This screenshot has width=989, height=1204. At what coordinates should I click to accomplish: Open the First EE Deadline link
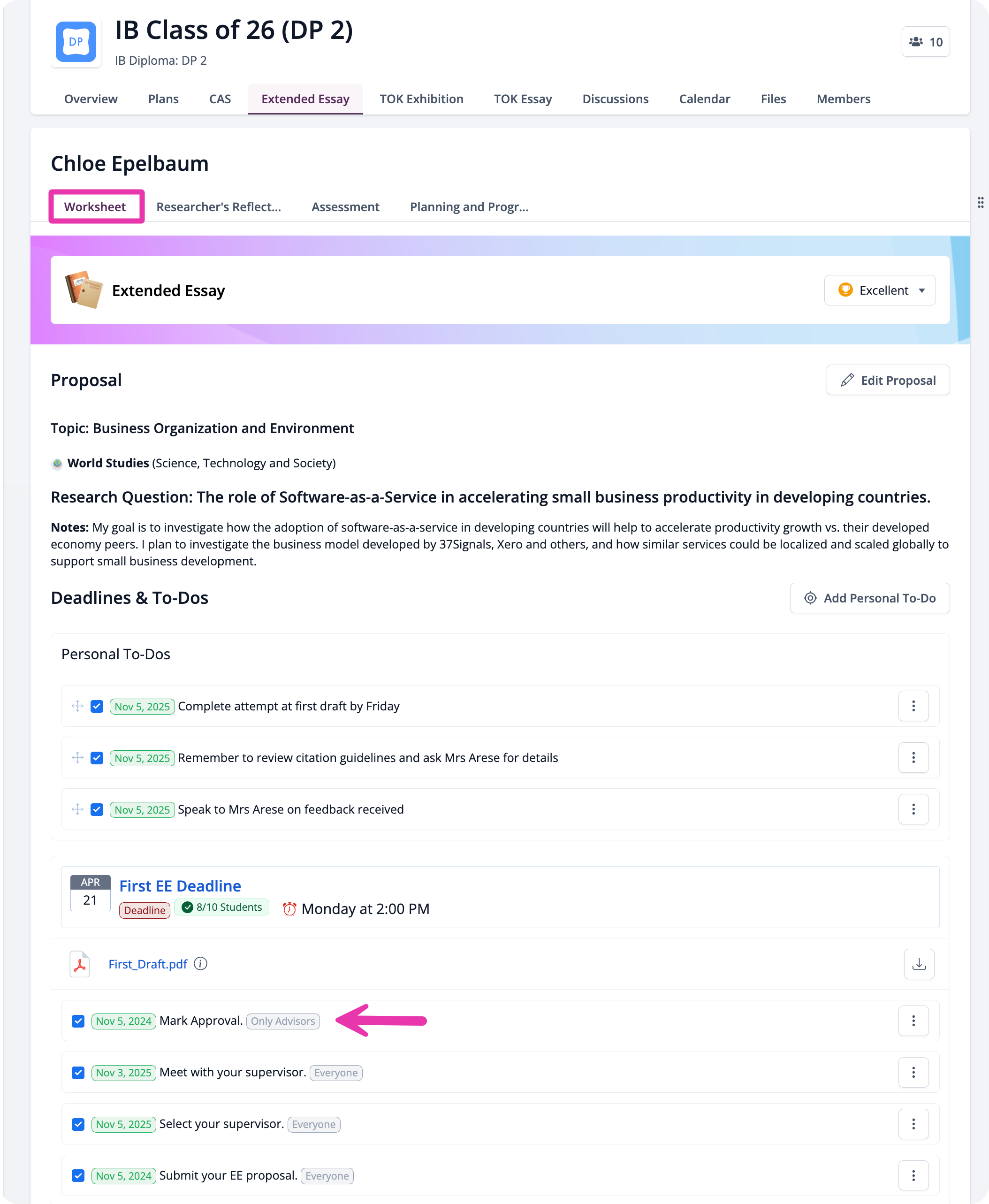click(180, 885)
